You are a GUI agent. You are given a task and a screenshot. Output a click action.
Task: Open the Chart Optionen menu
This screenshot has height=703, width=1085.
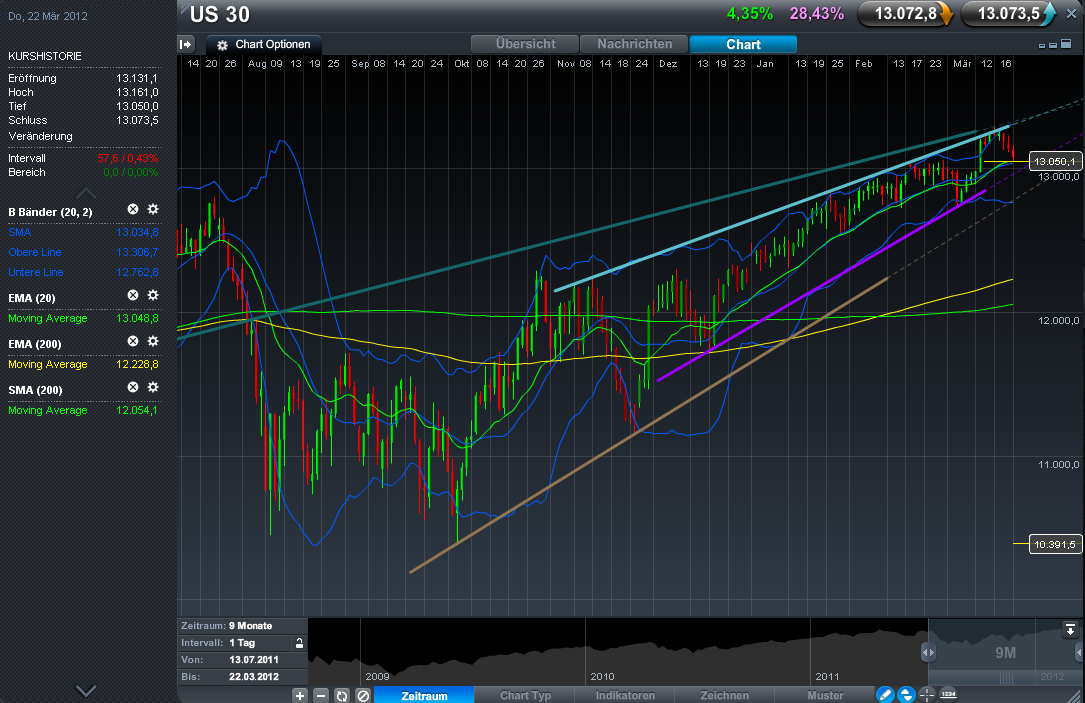click(264, 44)
